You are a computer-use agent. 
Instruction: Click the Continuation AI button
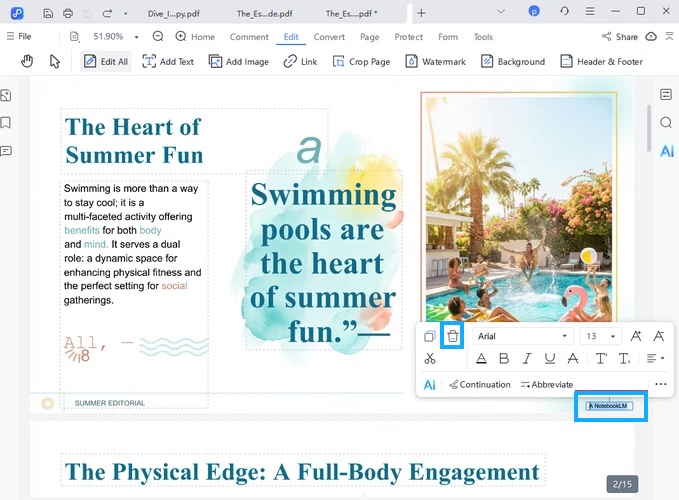click(480, 384)
